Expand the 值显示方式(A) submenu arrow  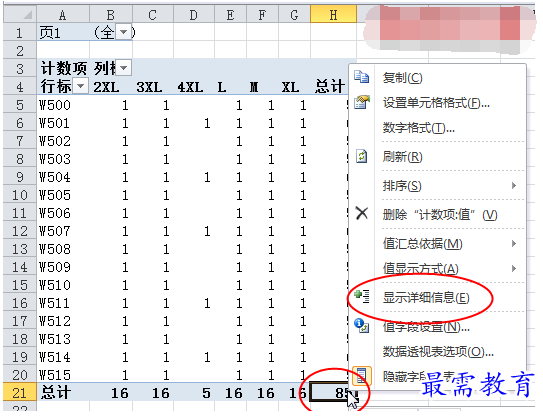514,268
